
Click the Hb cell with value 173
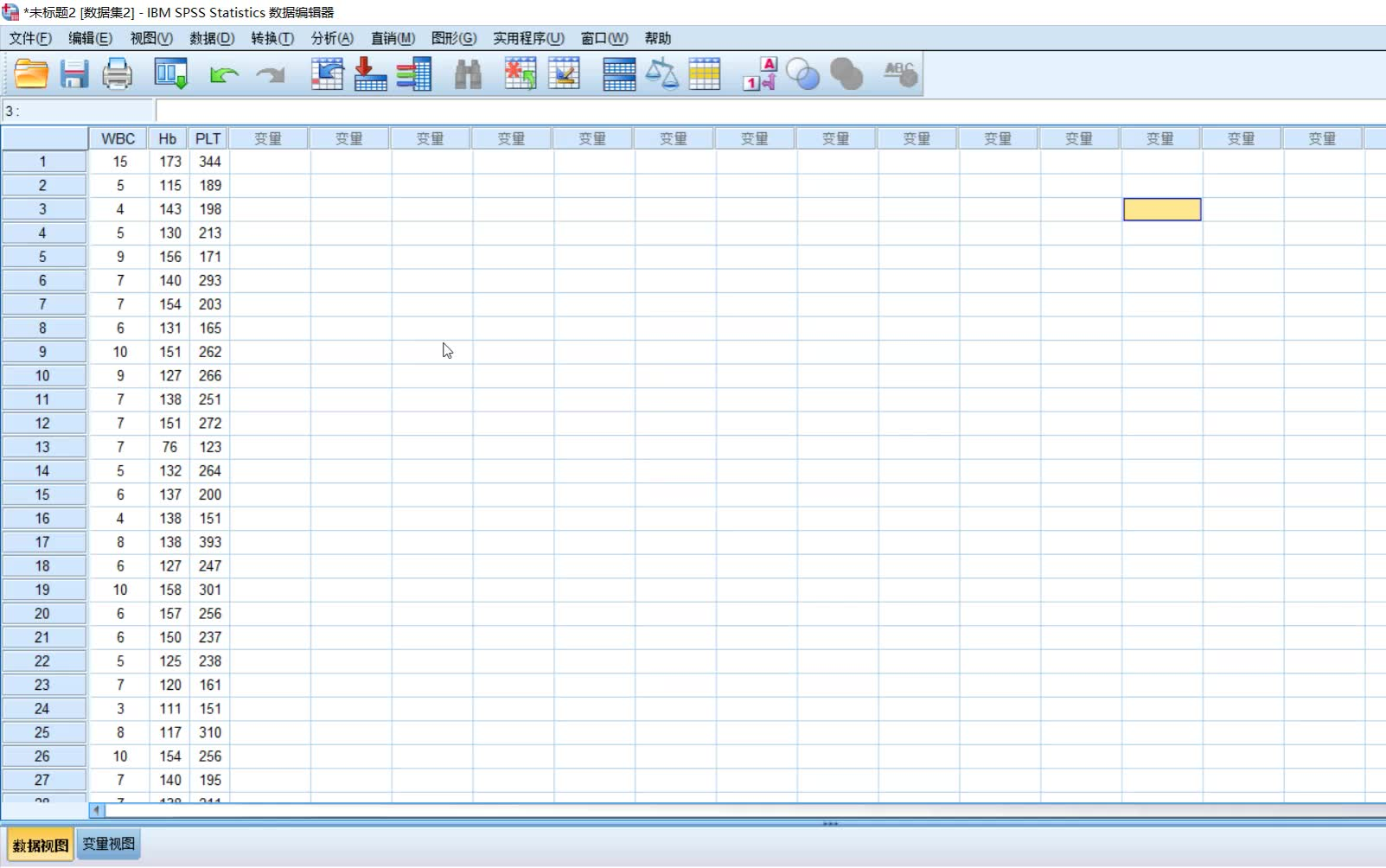168,162
